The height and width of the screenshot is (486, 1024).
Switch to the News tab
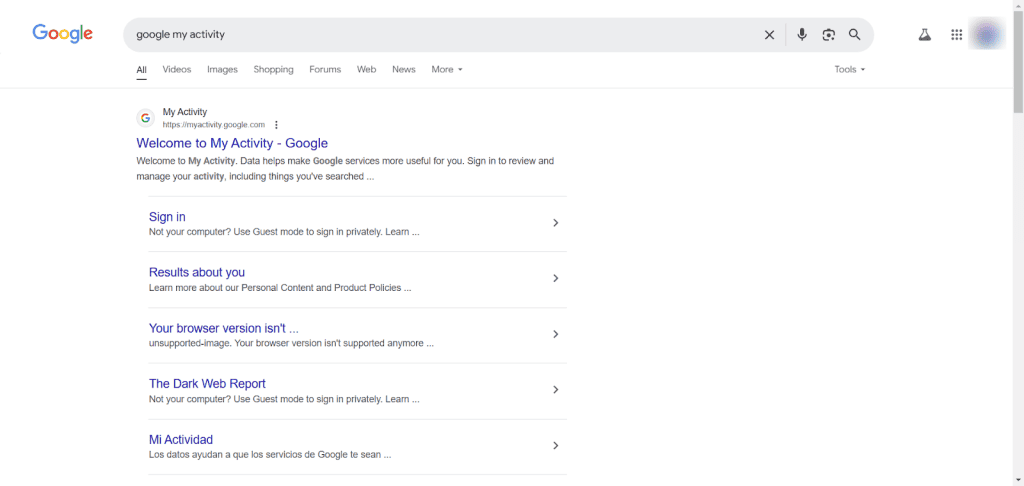tap(404, 69)
